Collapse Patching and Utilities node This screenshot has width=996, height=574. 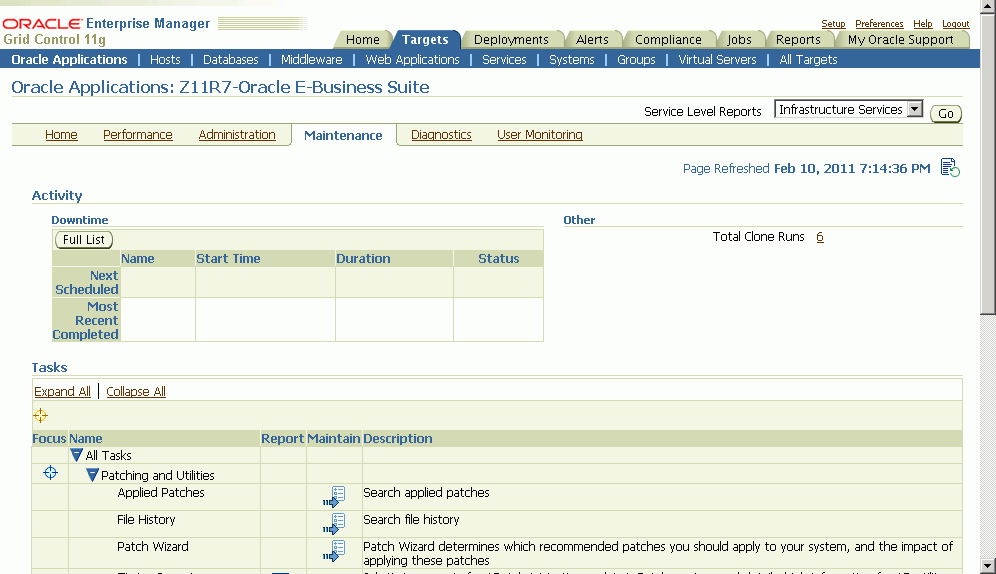click(x=92, y=475)
